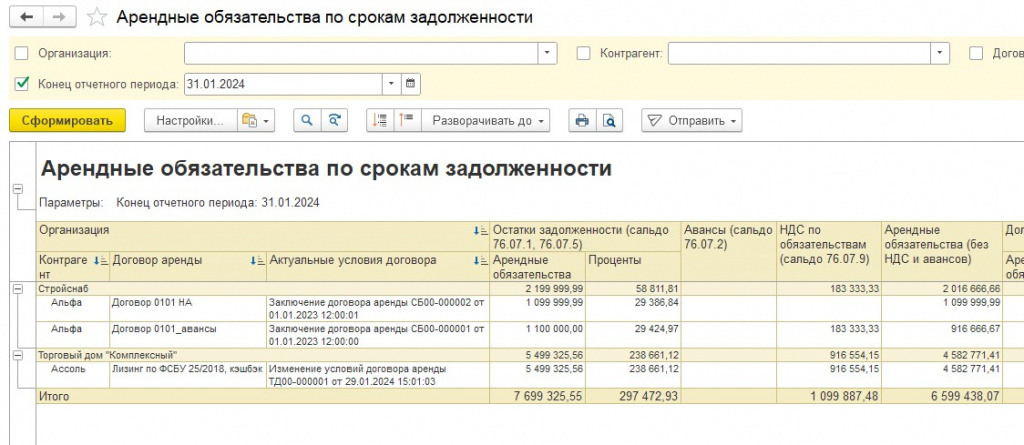Add report to favorites with star icon
Viewport: 1024px width, 445px height.
click(x=97, y=17)
